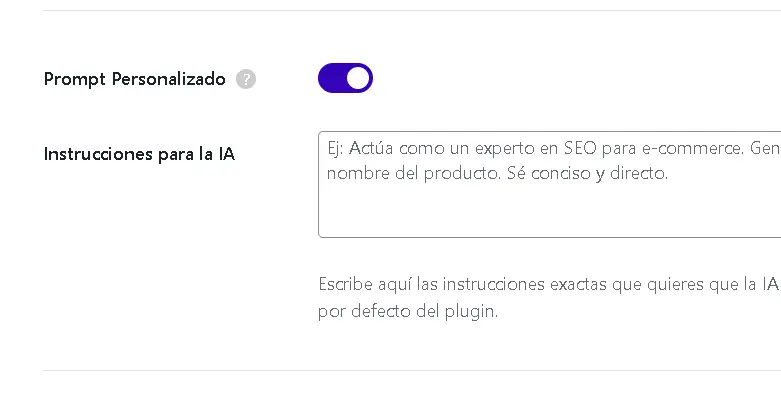The width and height of the screenshot is (781, 410).
Task: Disable the Prompt Personalizado toggle
Action: click(345, 78)
